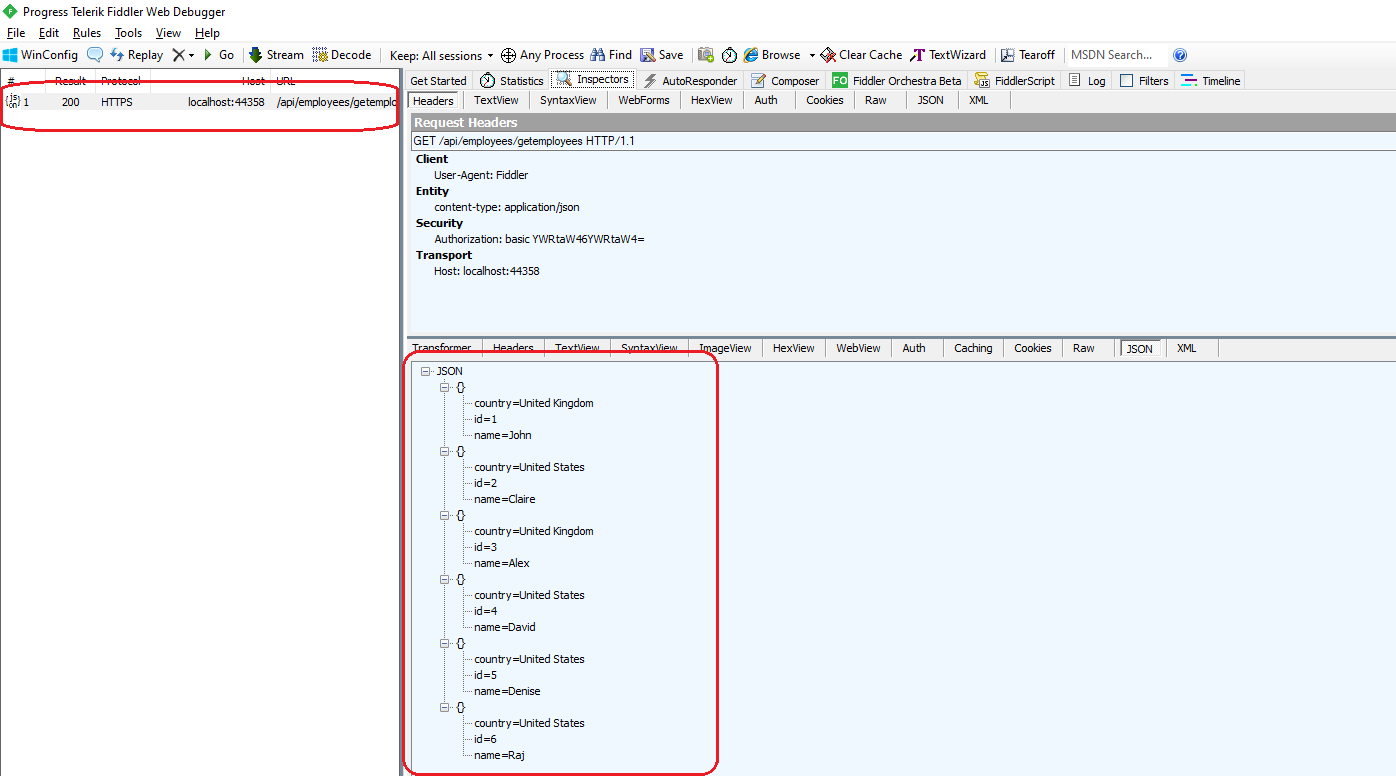Image resolution: width=1396 pixels, height=776 pixels.
Task: Open the blue help question icon
Action: (1180, 55)
